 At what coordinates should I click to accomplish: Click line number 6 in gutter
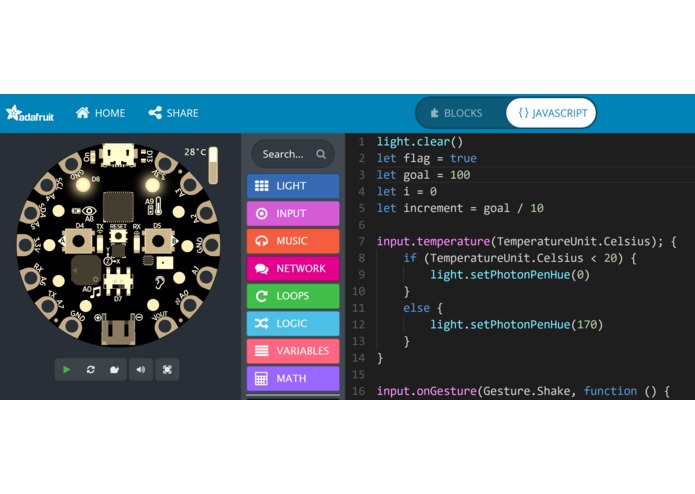click(361, 225)
